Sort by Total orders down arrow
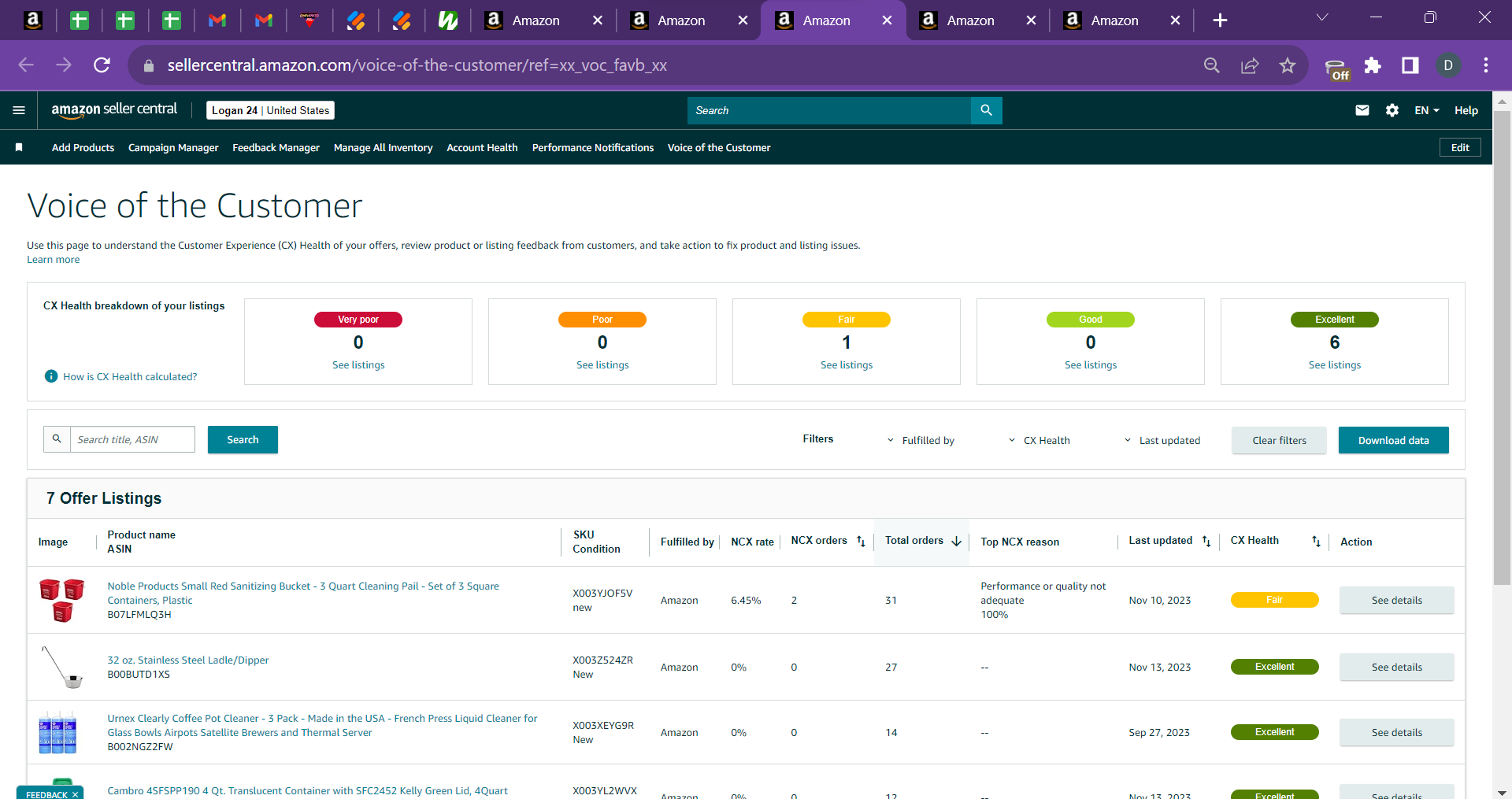1512x799 pixels. click(x=956, y=542)
